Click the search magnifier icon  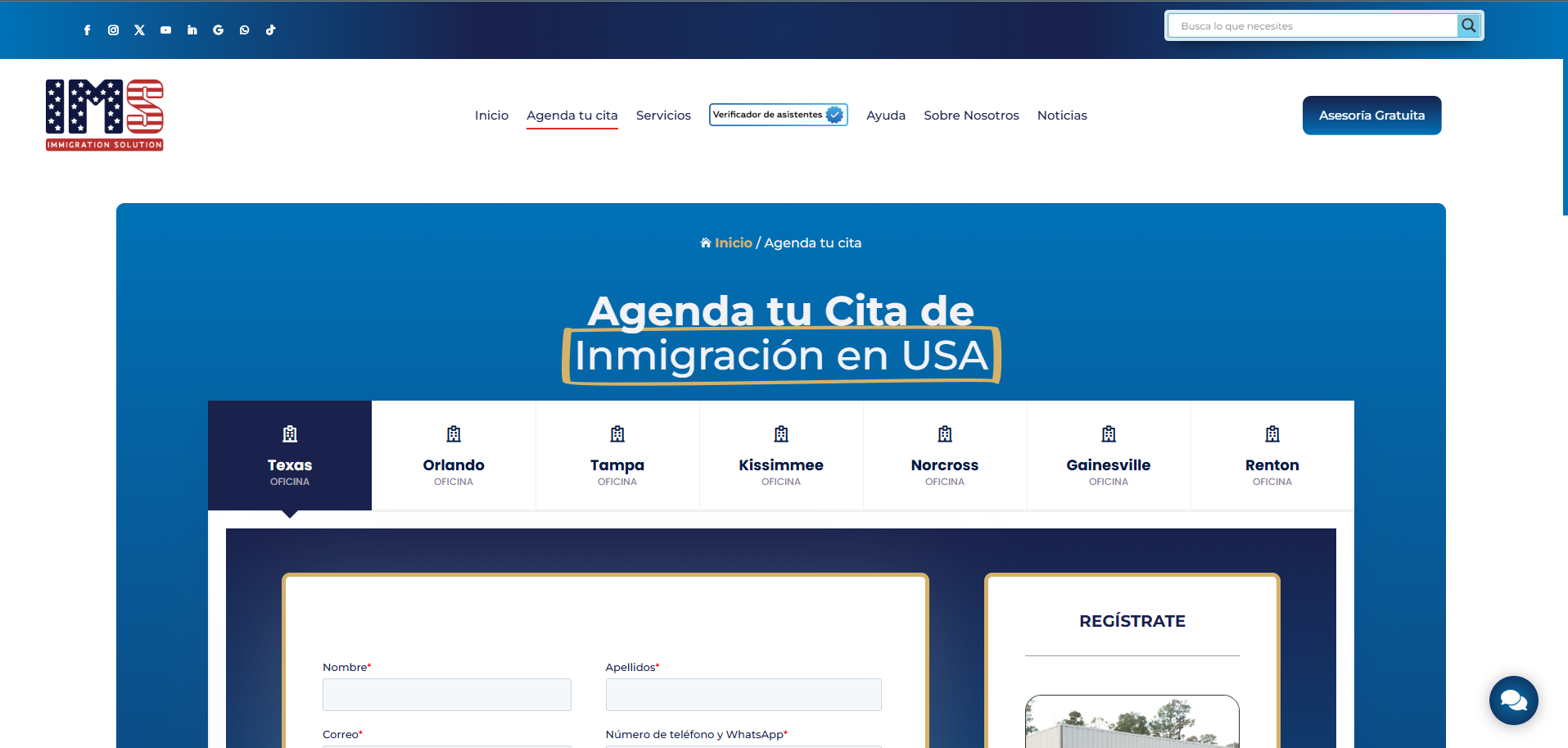pyautogui.click(x=1468, y=25)
